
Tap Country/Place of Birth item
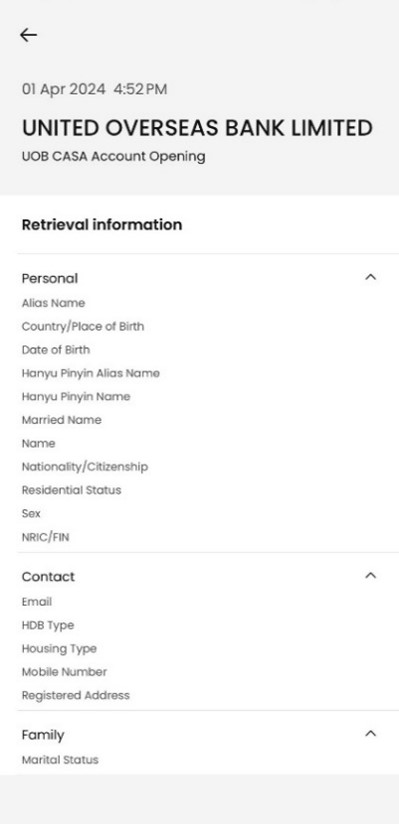click(x=83, y=326)
